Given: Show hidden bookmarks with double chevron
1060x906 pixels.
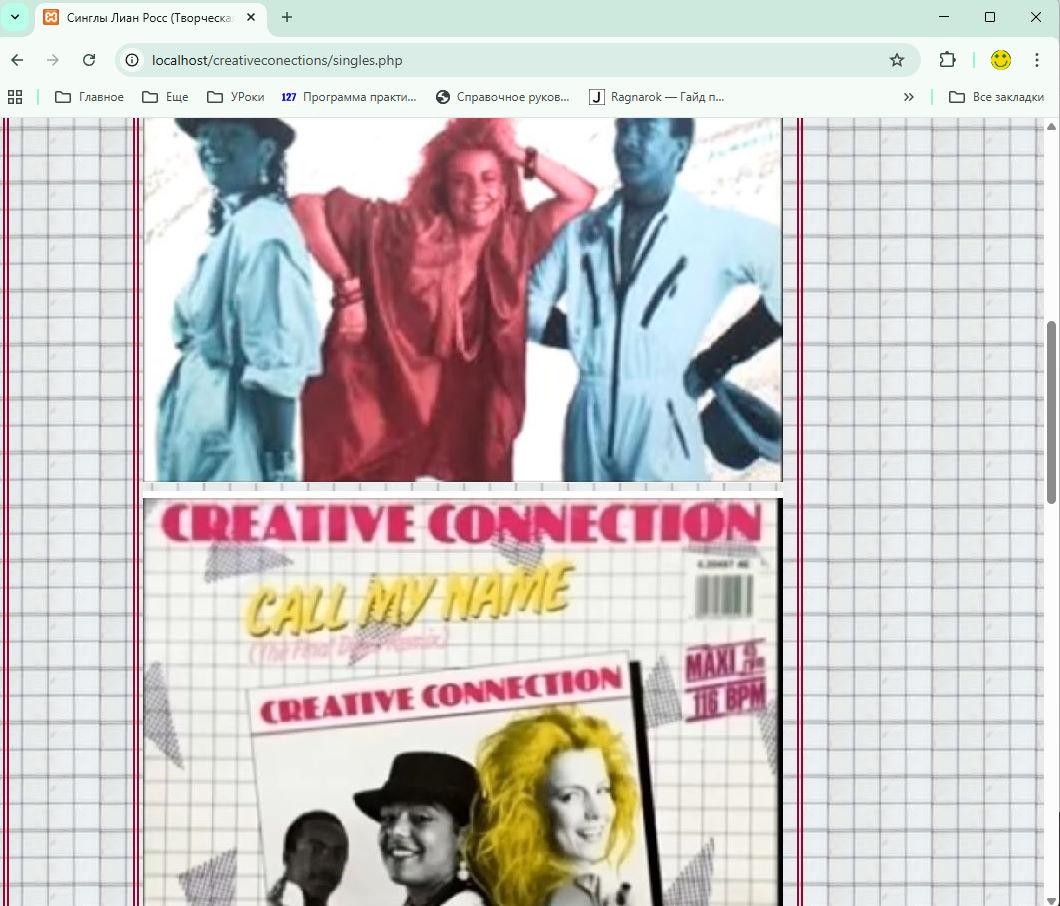Looking at the screenshot, I should tap(909, 97).
